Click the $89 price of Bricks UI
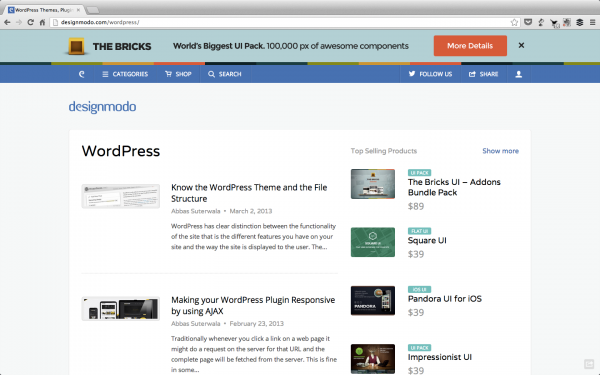600x375 pixels. point(416,207)
